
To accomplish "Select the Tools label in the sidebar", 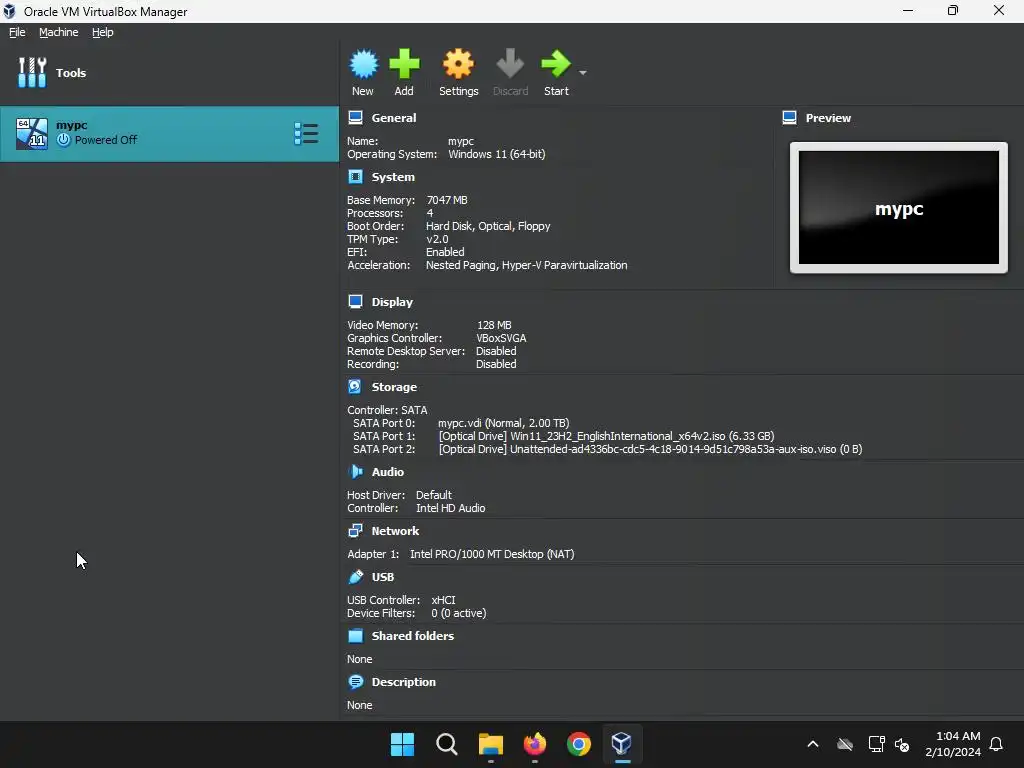I will coord(71,72).
